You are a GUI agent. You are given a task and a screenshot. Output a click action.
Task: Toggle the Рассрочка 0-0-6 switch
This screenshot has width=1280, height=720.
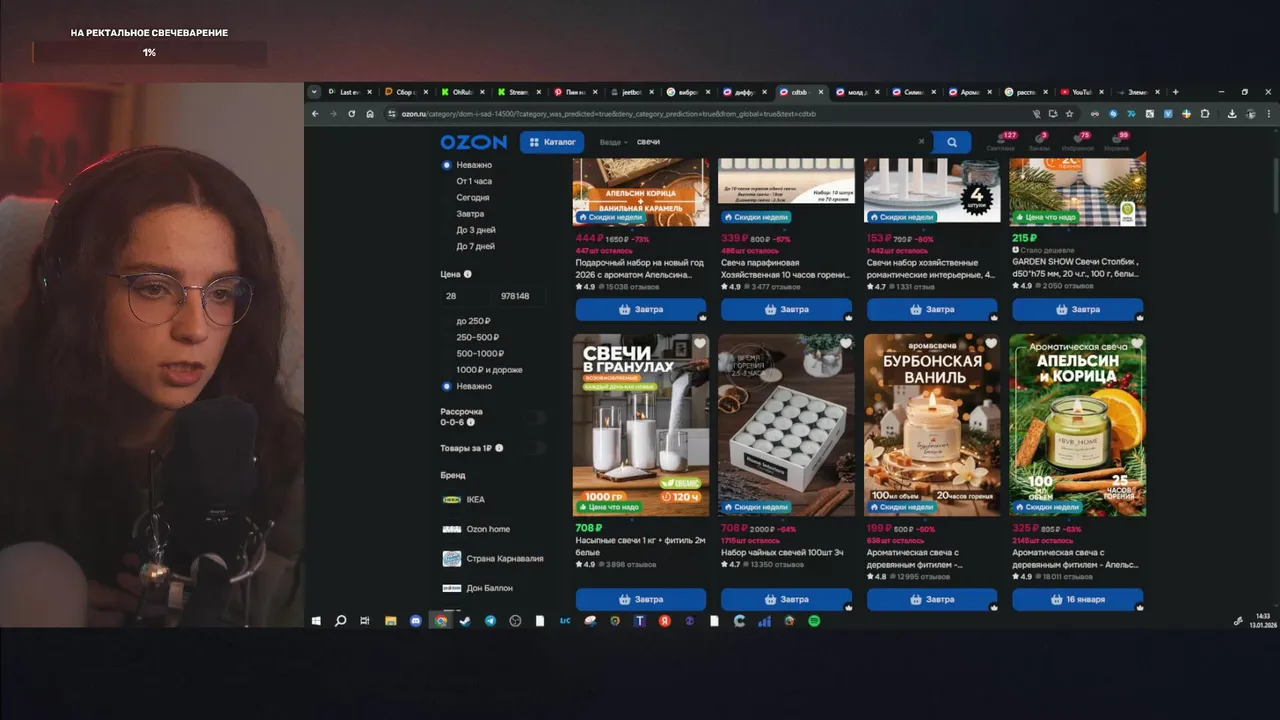click(x=536, y=417)
